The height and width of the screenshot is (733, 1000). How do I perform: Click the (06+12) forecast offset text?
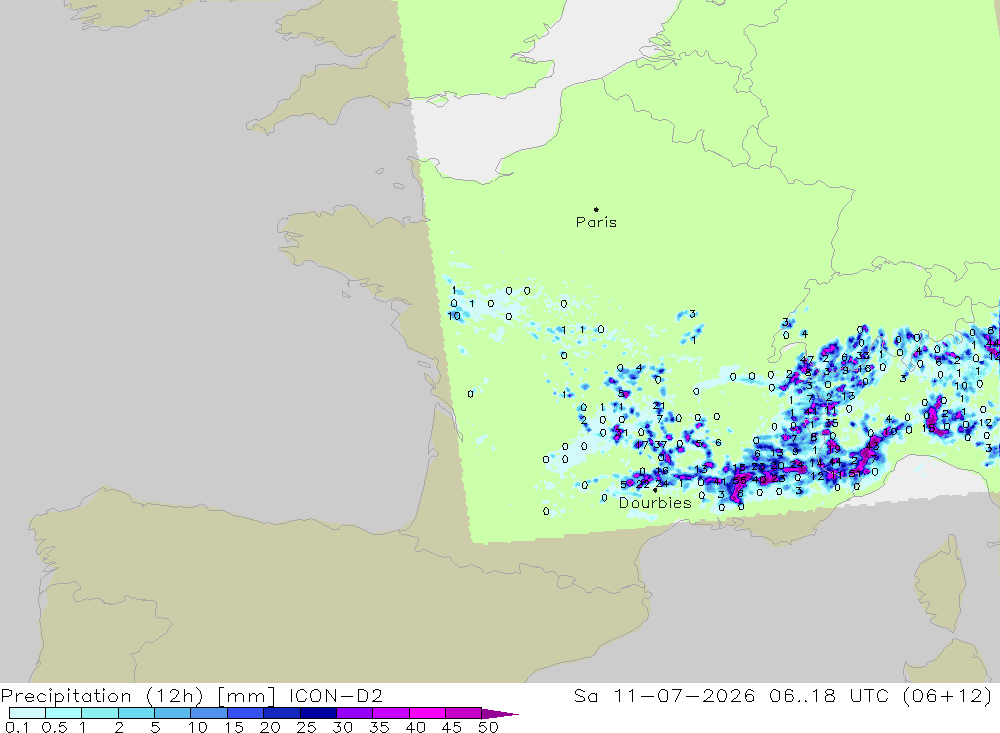point(948,695)
